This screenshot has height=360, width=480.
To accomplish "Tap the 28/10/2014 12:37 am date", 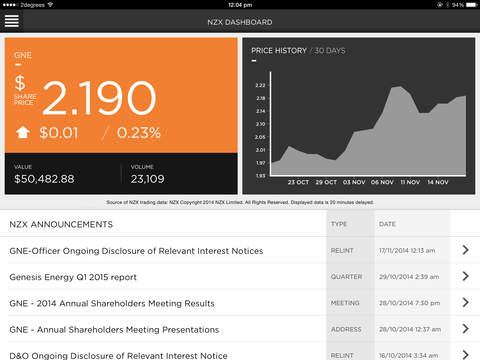I will (x=410, y=329).
